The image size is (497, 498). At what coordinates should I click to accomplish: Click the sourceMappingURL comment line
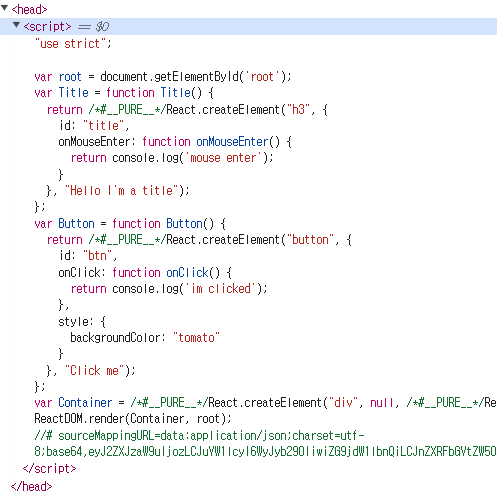click(199, 436)
